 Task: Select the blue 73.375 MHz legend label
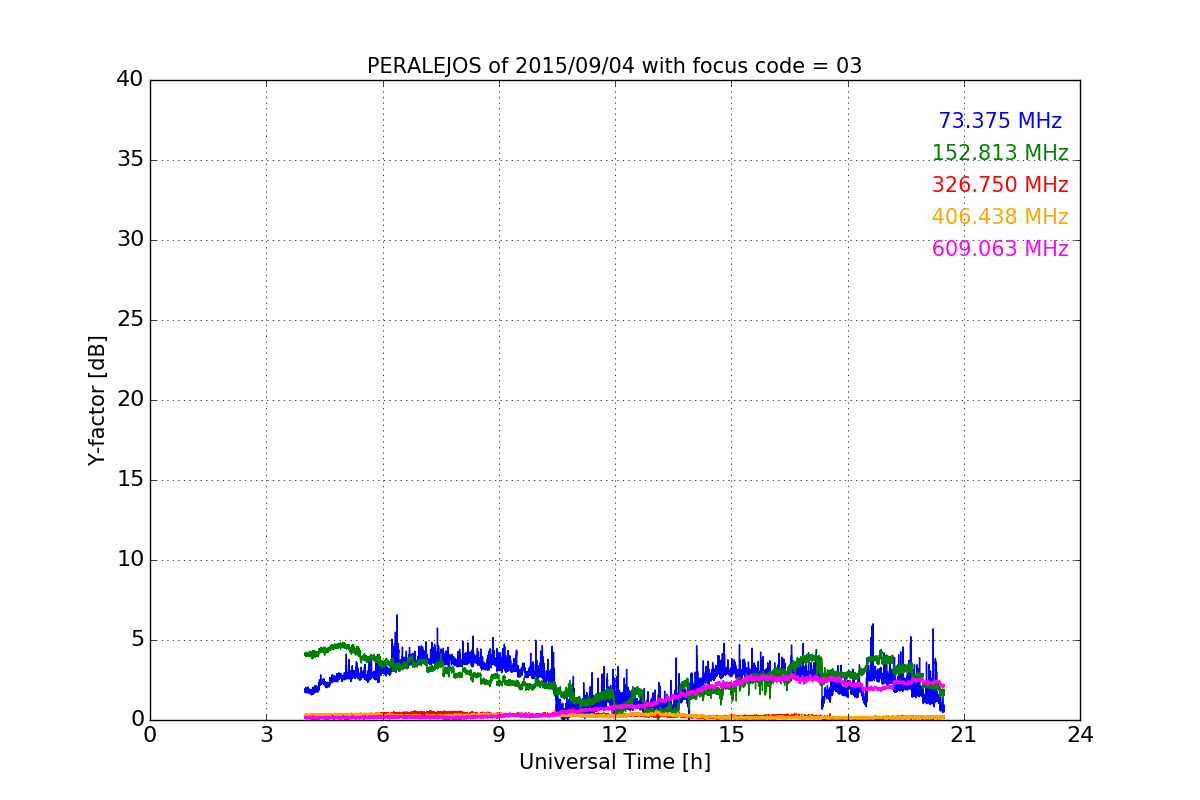point(1000,121)
